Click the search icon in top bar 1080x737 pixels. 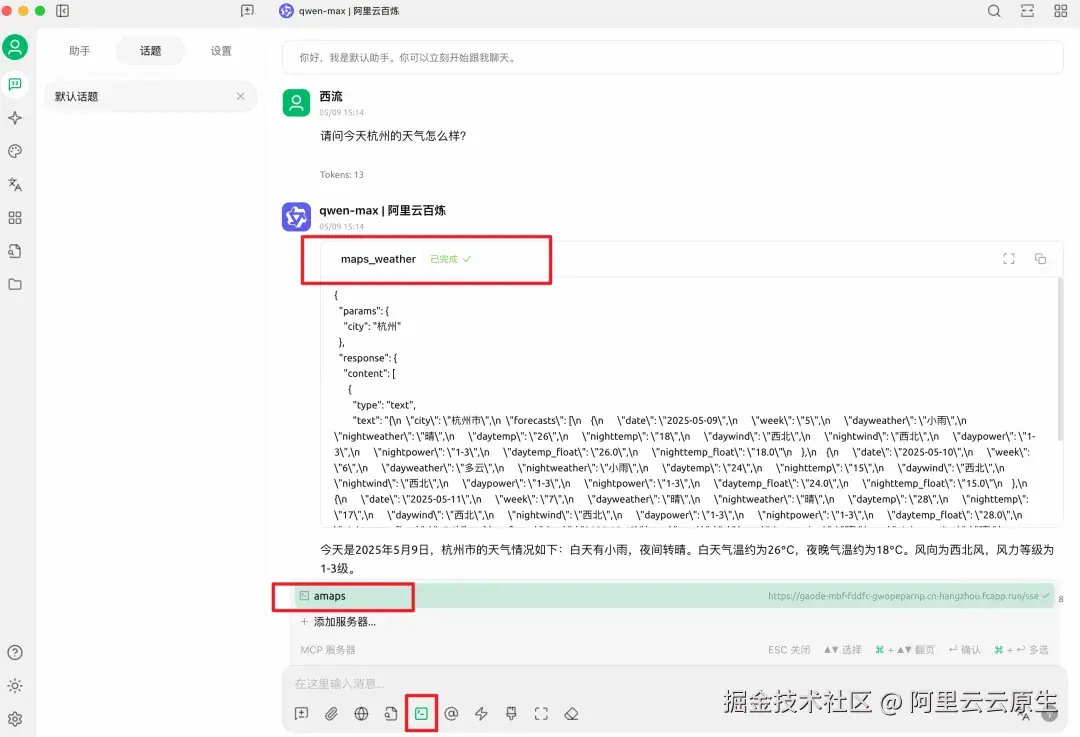coord(994,11)
